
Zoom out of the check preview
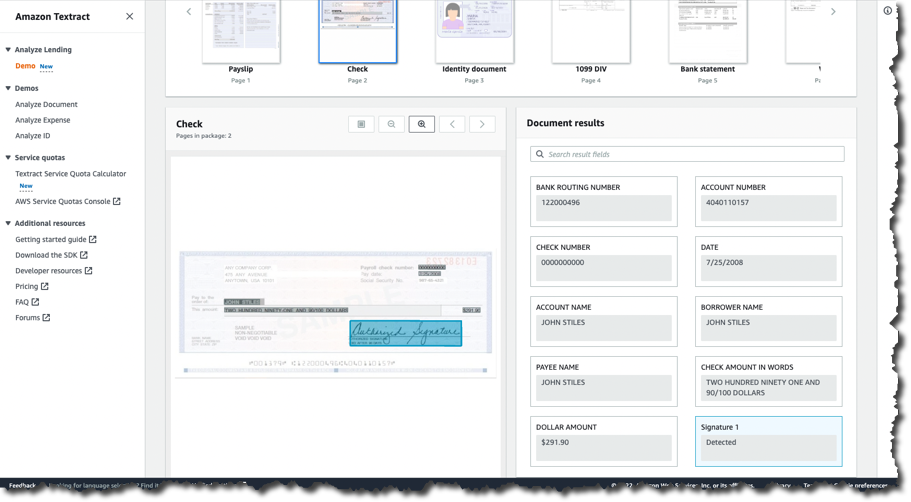[391, 125]
